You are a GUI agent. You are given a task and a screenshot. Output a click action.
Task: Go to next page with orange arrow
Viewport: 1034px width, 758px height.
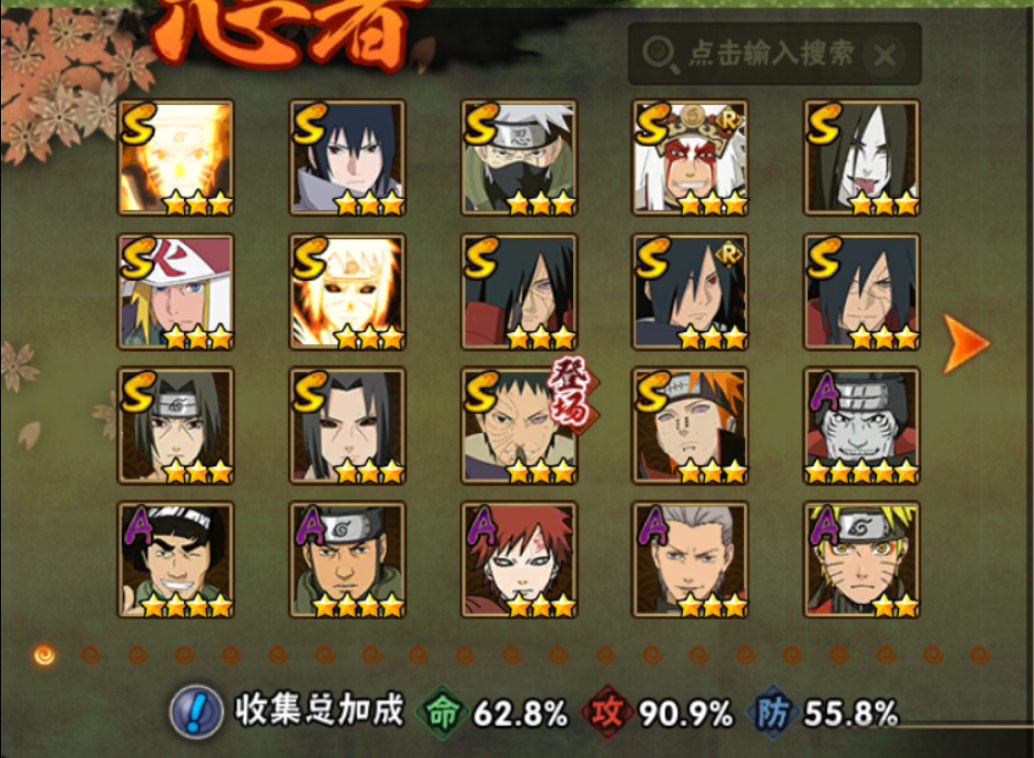click(966, 344)
